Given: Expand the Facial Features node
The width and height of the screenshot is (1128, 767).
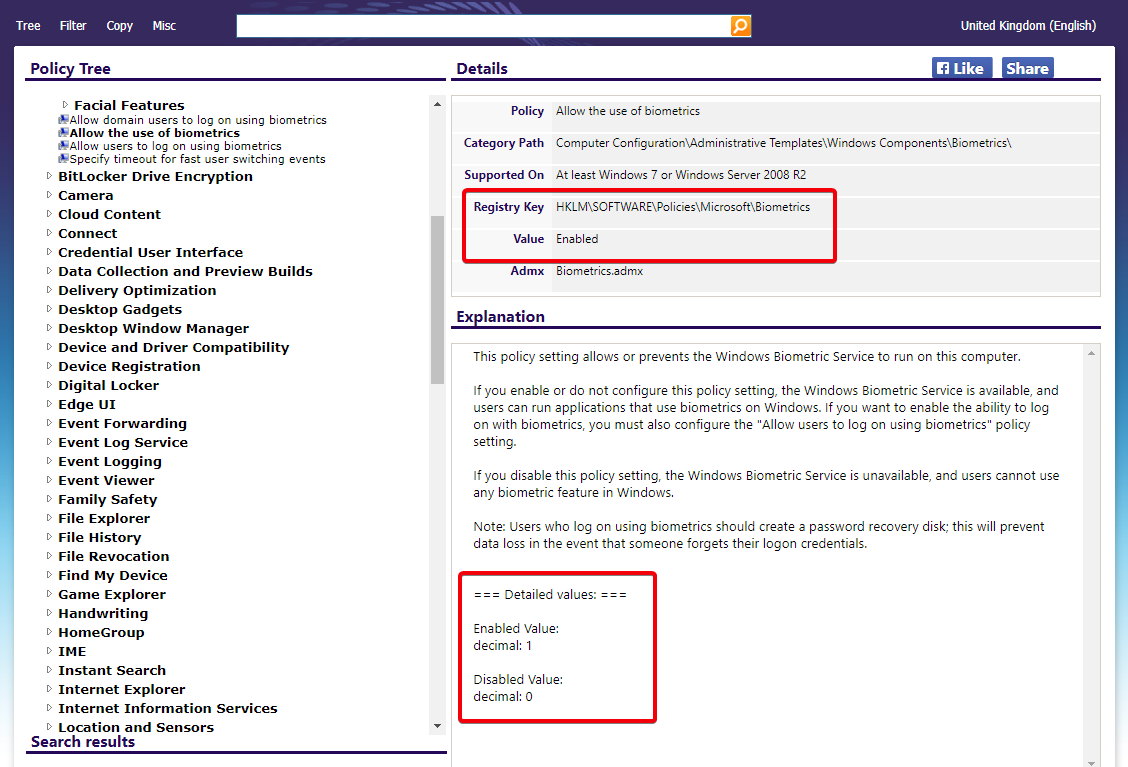Looking at the screenshot, I should 65,104.
